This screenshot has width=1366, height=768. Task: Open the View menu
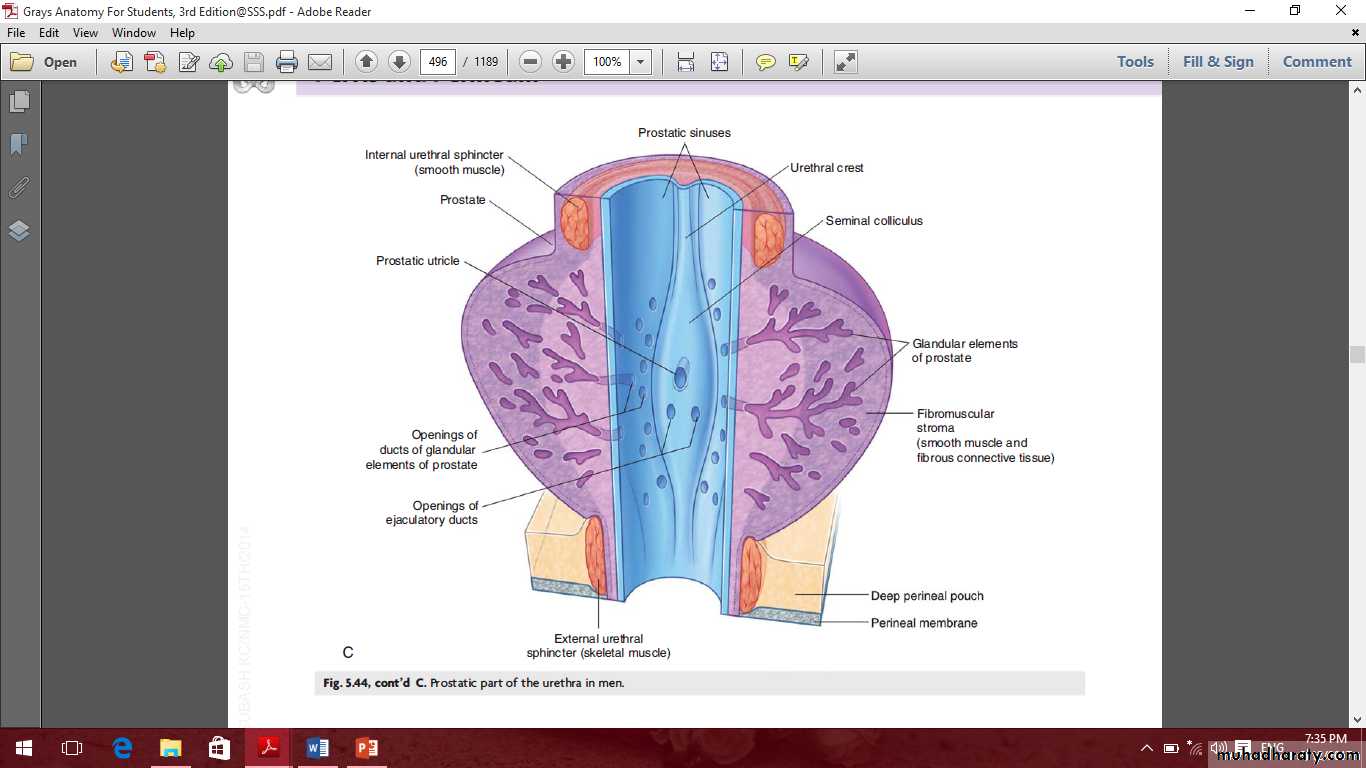point(85,33)
